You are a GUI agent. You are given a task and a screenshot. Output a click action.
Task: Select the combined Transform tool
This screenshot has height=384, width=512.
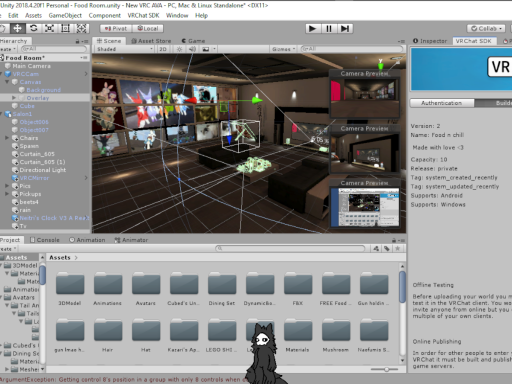(81, 28)
